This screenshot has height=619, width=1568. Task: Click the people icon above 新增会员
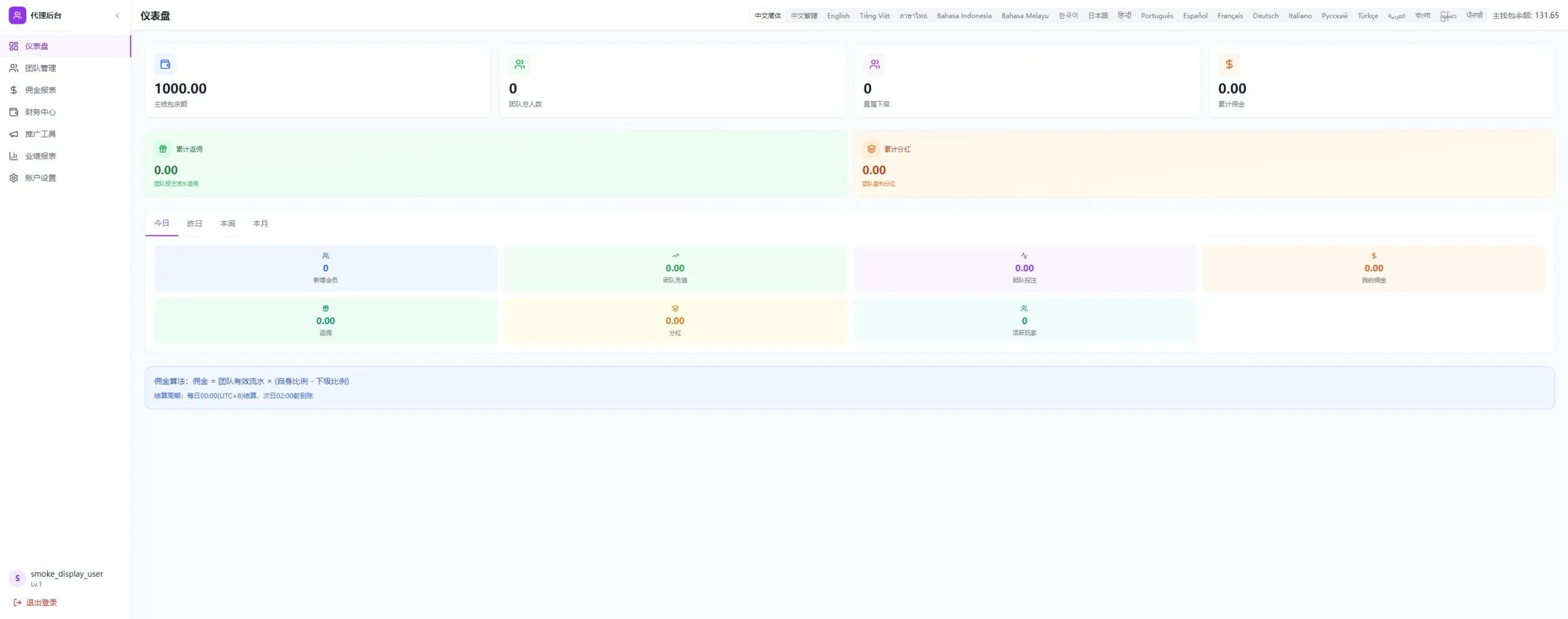(x=325, y=256)
